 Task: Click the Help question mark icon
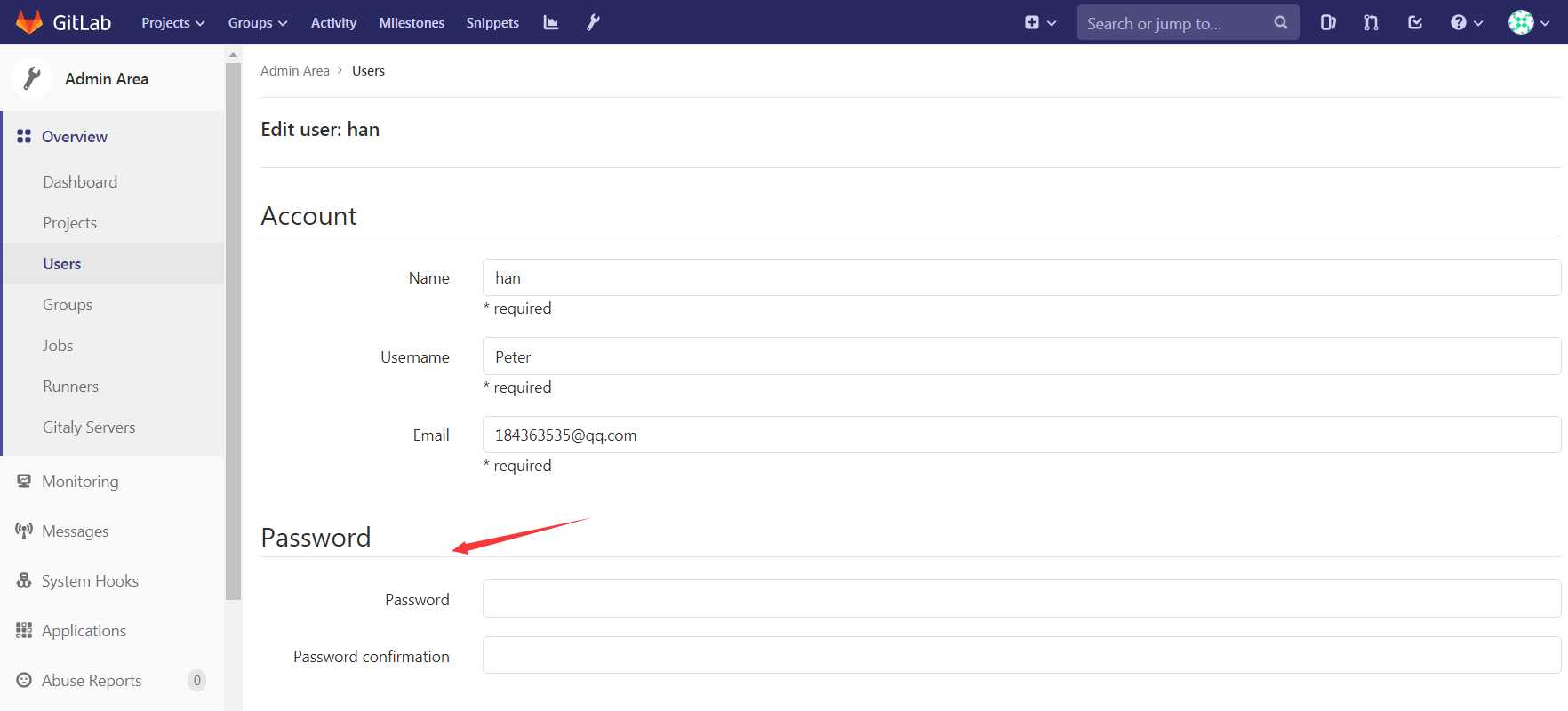point(1458,23)
